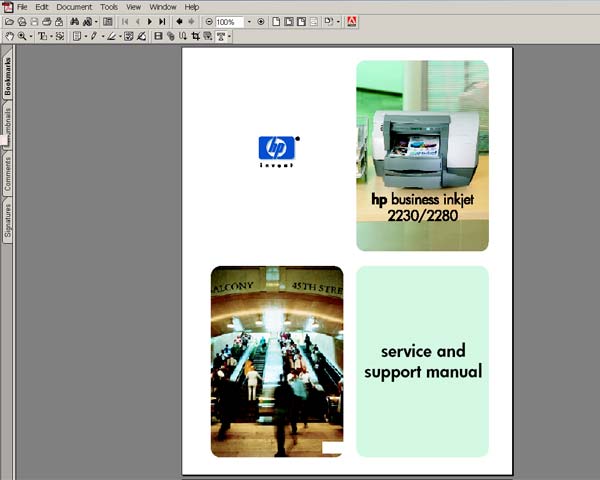Expand the Highlight tool dropdown arrow
This screenshot has height=480, width=600.
point(120,37)
